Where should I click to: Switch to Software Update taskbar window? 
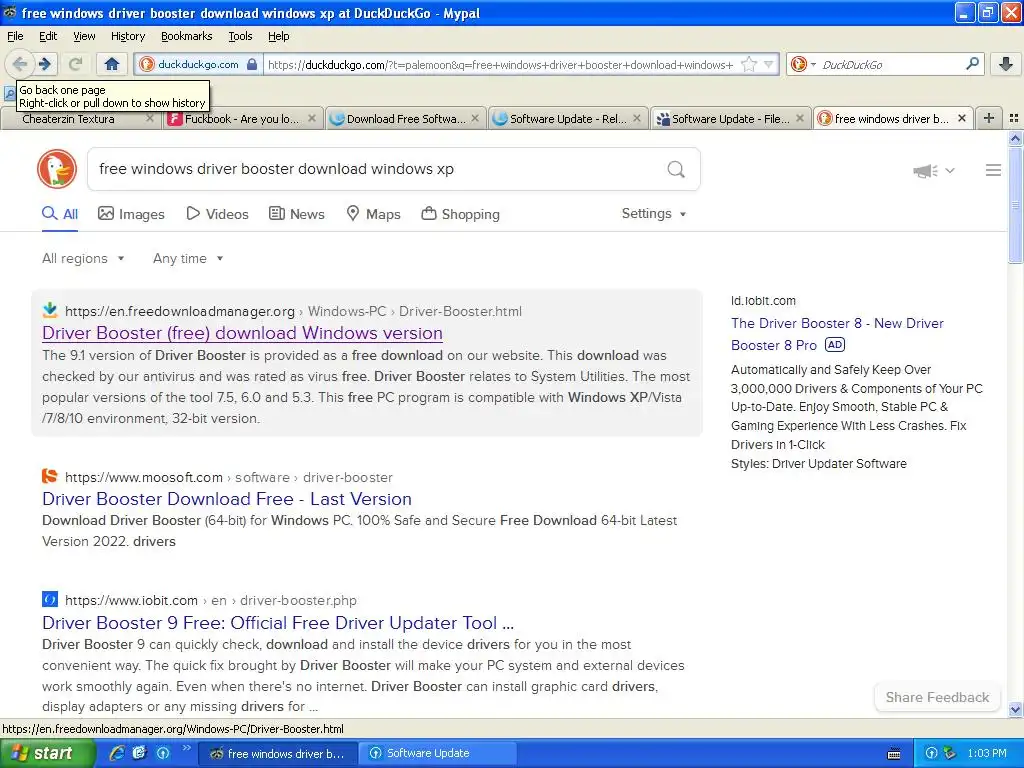click(439, 754)
